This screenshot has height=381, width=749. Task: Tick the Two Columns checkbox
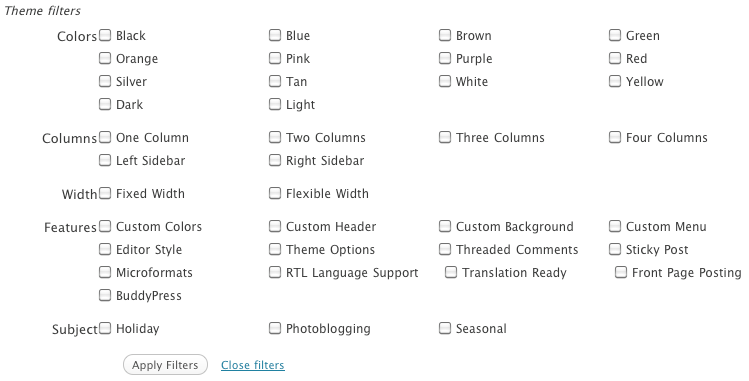275,137
